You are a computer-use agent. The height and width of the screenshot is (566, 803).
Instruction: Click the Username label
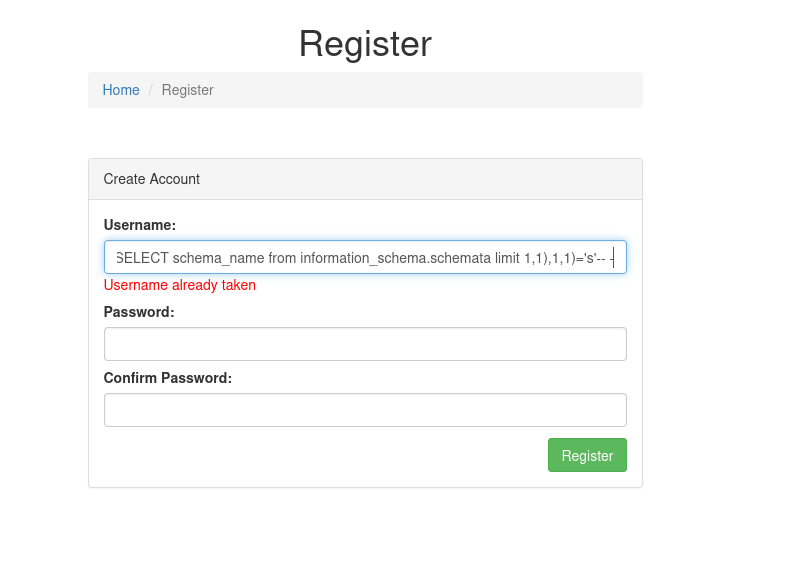point(140,225)
